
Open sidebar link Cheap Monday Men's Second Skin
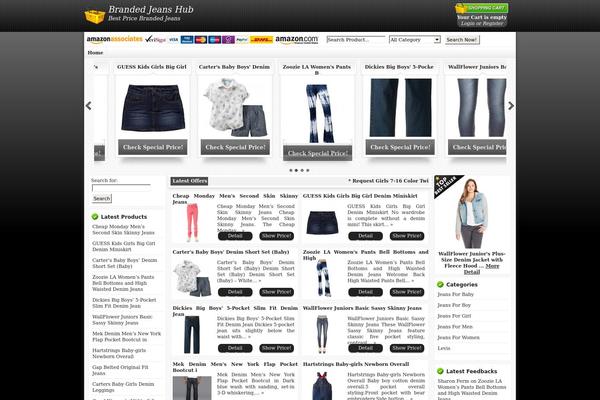(123, 230)
